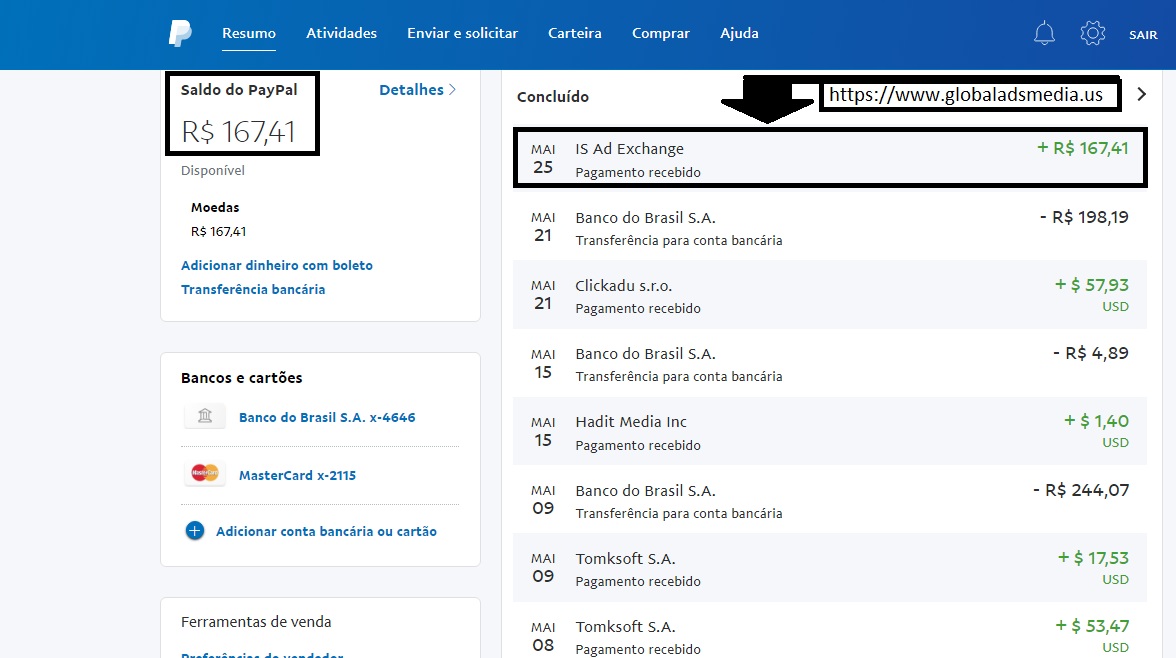Open the Banco do Brasil transfer of R$ 244,07
This screenshot has height=658, width=1176.
[830, 500]
